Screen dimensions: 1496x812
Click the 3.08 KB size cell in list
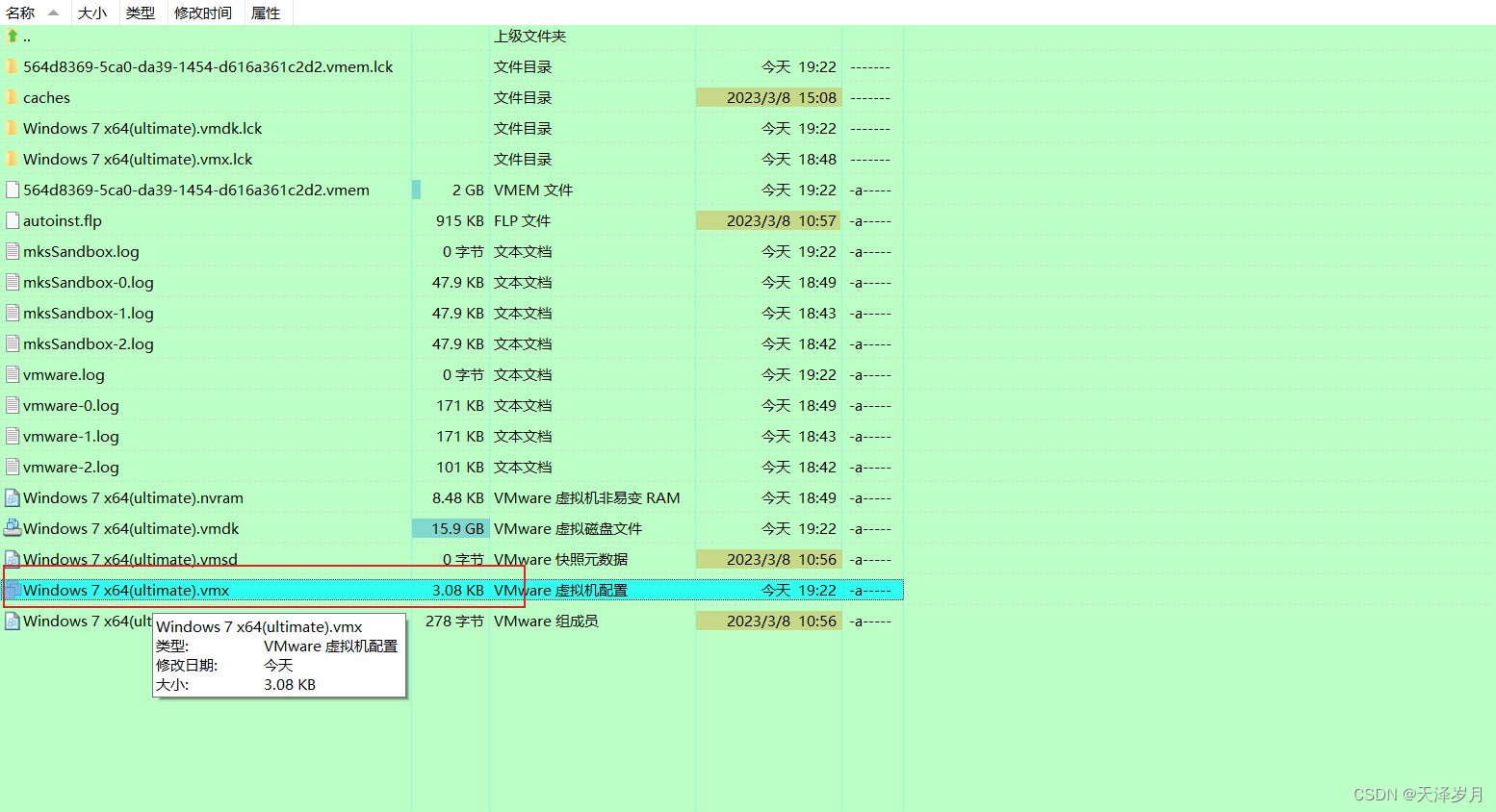click(x=458, y=590)
